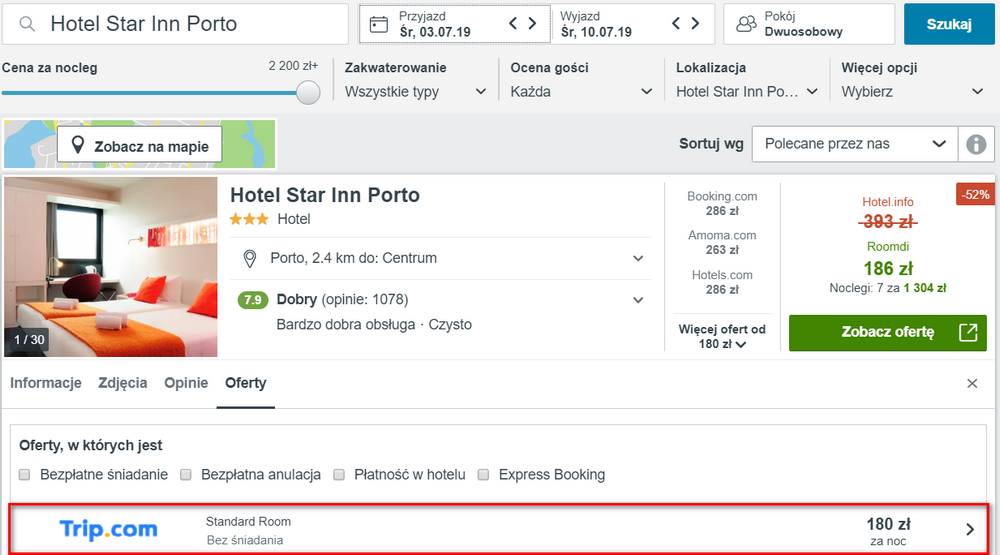Screen dimensions: 1000x555
Task: Open the room type guests icon
Action: pyautogui.click(x=746, y=24)
